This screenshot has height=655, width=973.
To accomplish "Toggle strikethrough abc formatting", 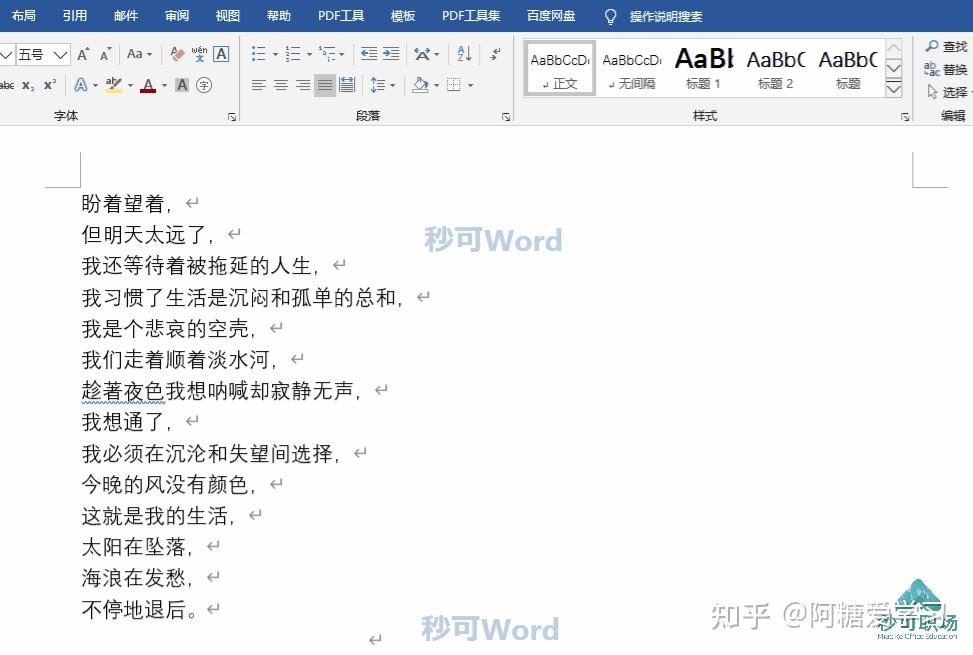I will [7, 85].
